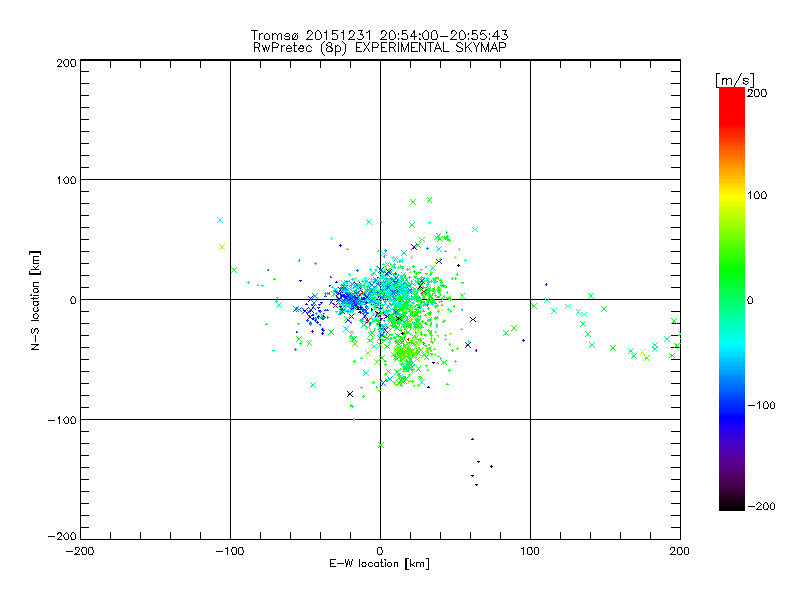The width and height of the screenshot is (800, 600).
Task: Click the 0 tick label on N-S axis
Action: point(73,301)
